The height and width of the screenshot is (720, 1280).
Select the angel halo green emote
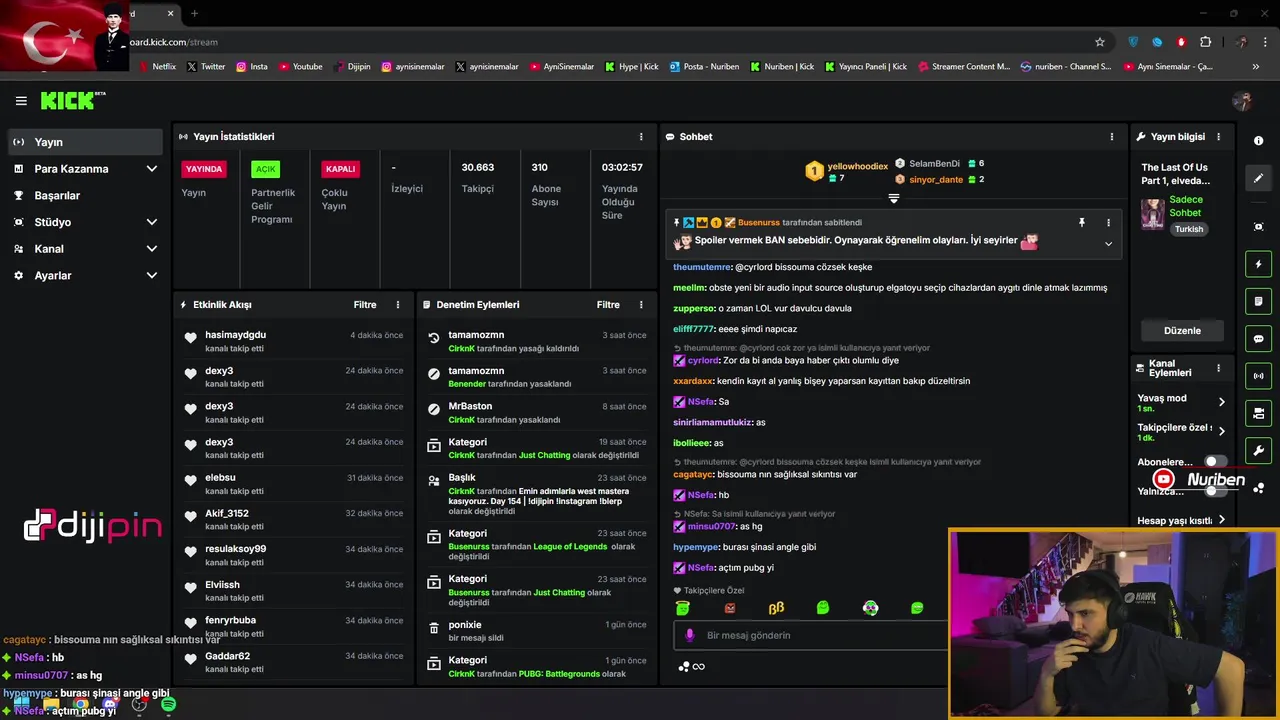click(683, 607)
